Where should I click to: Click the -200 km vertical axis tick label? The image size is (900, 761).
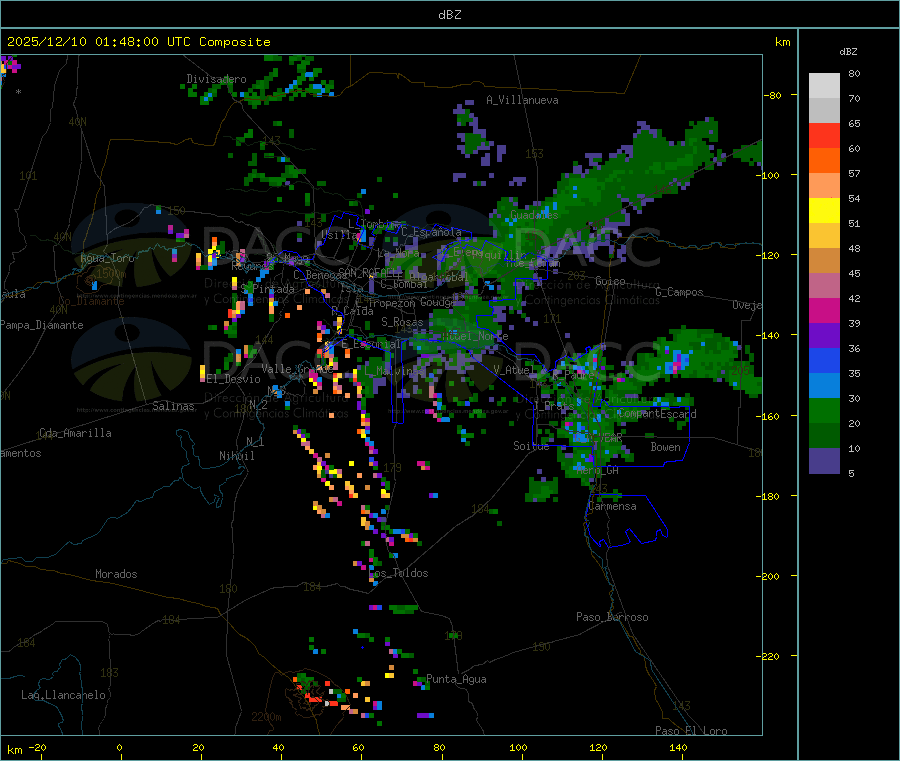770,576
